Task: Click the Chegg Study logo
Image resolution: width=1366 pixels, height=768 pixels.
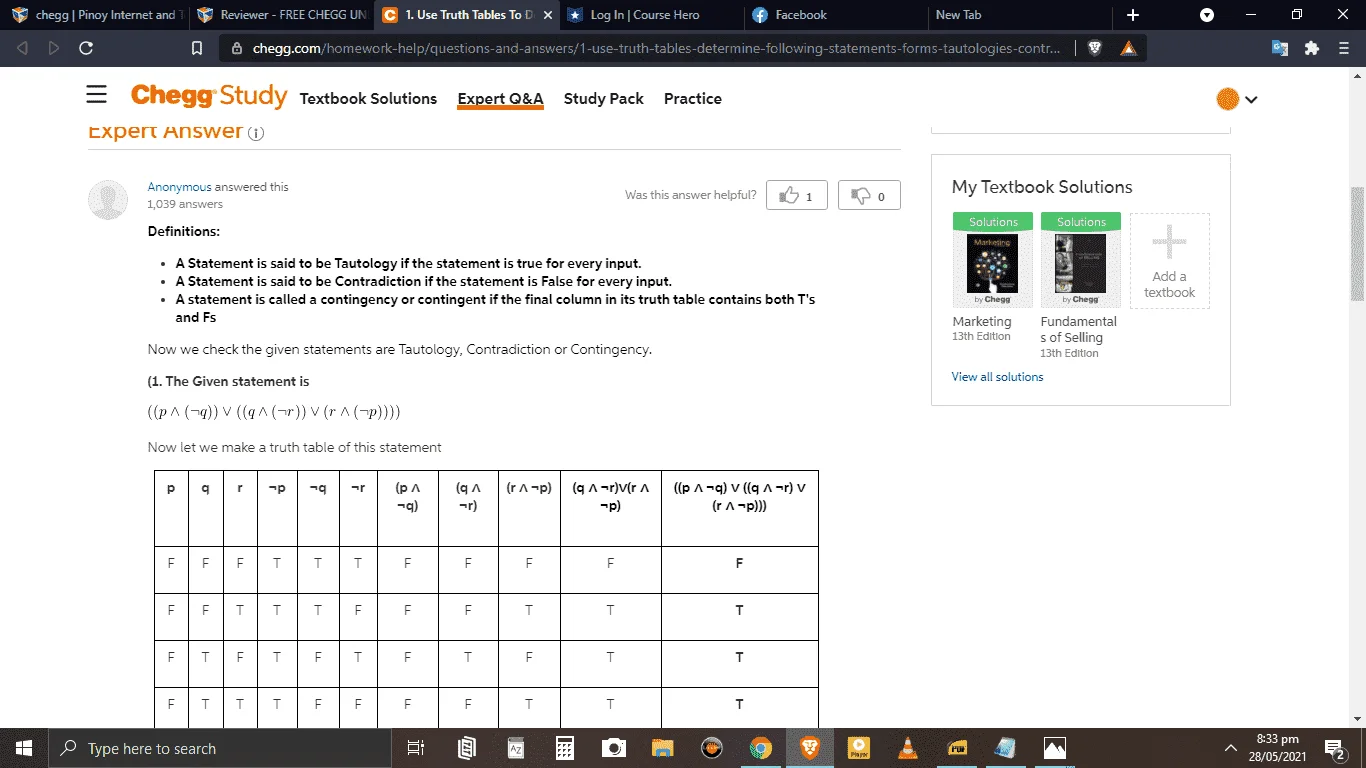Action: (x=209, y=96)
